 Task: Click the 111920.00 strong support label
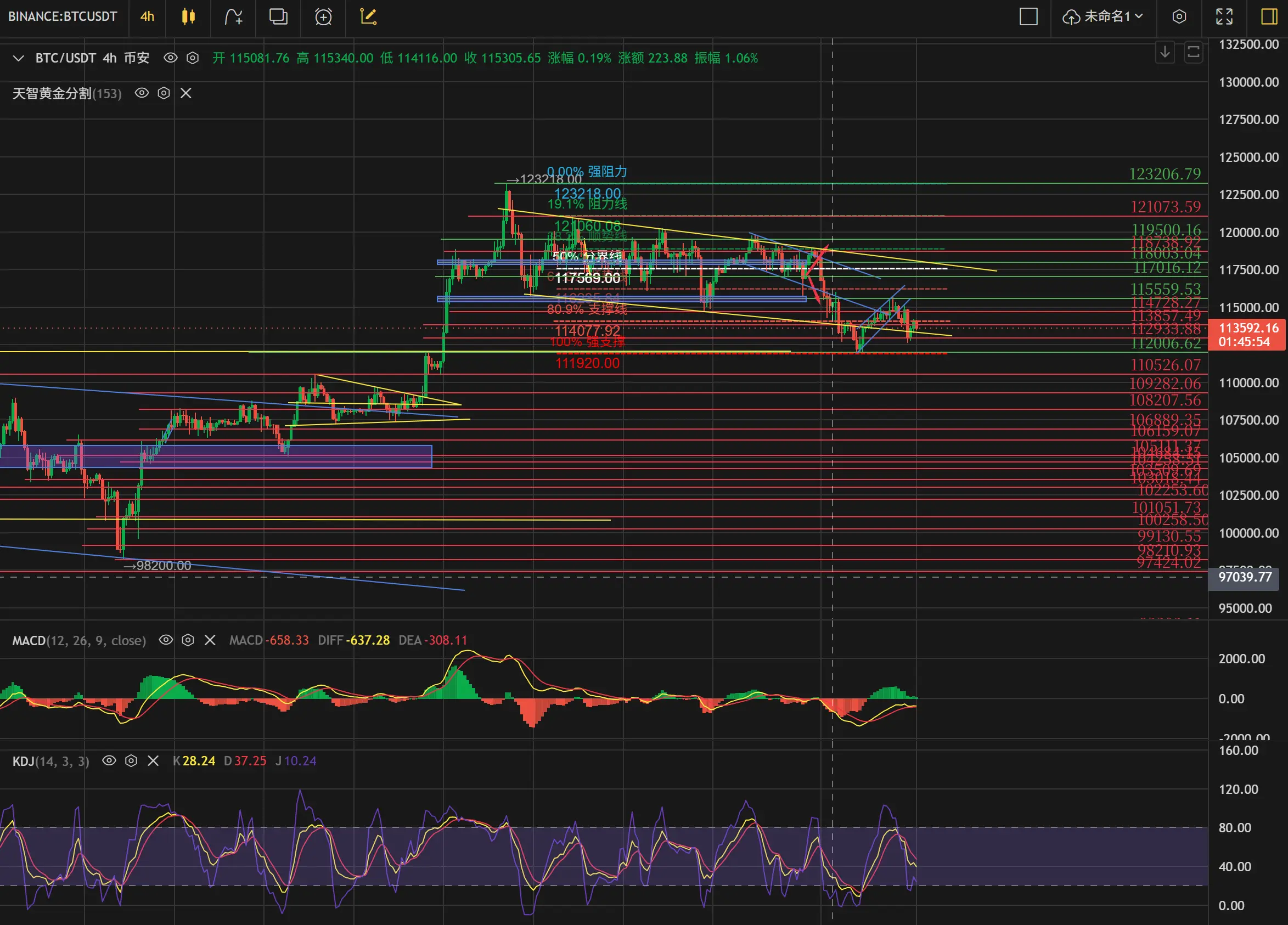click(587, 363)
